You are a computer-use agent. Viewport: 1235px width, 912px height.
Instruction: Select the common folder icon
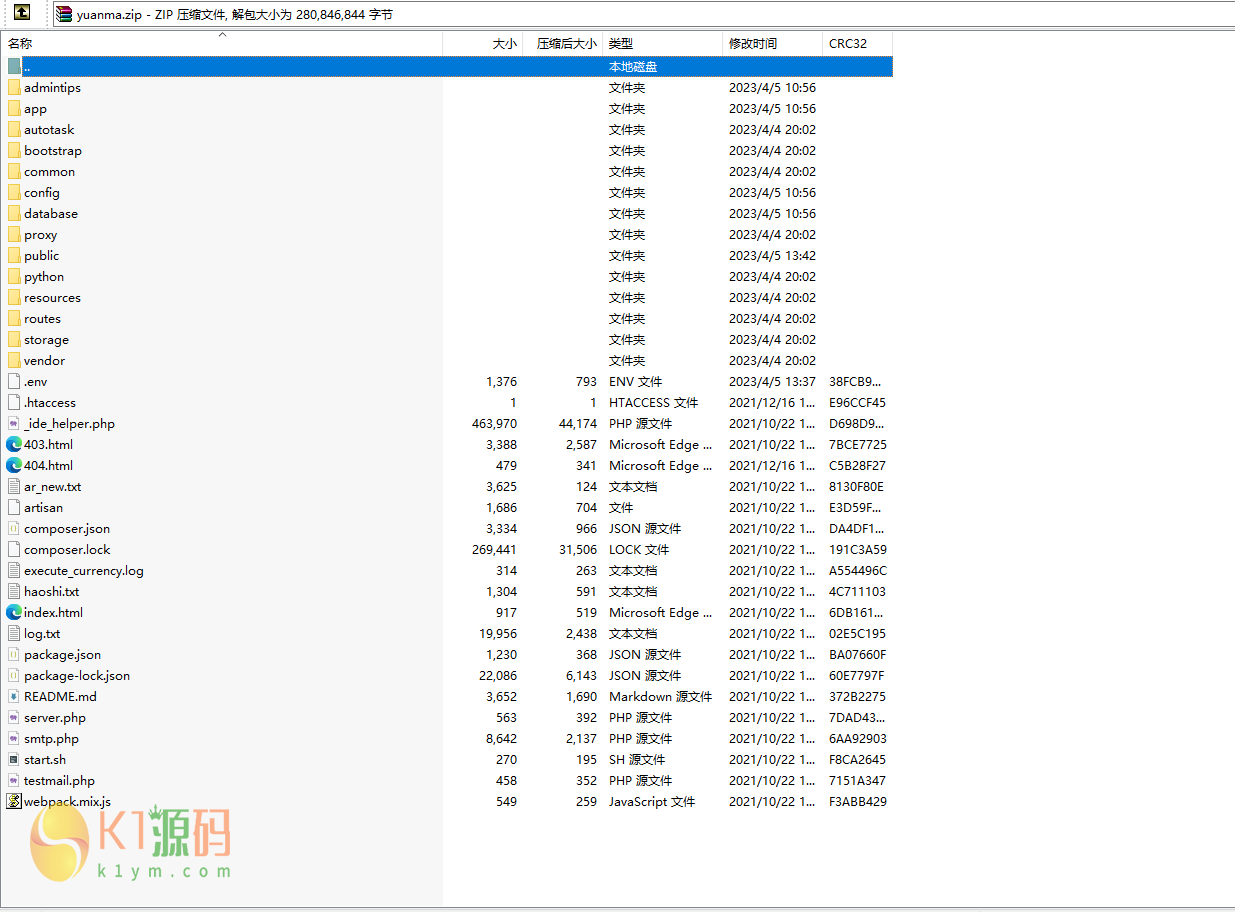pyautogui.click(x=14, y=171)
